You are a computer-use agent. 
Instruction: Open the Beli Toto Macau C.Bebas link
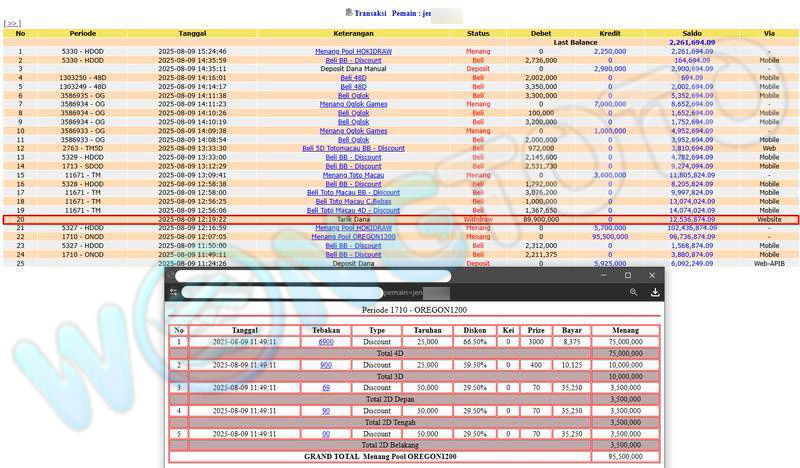pos(353,201)
